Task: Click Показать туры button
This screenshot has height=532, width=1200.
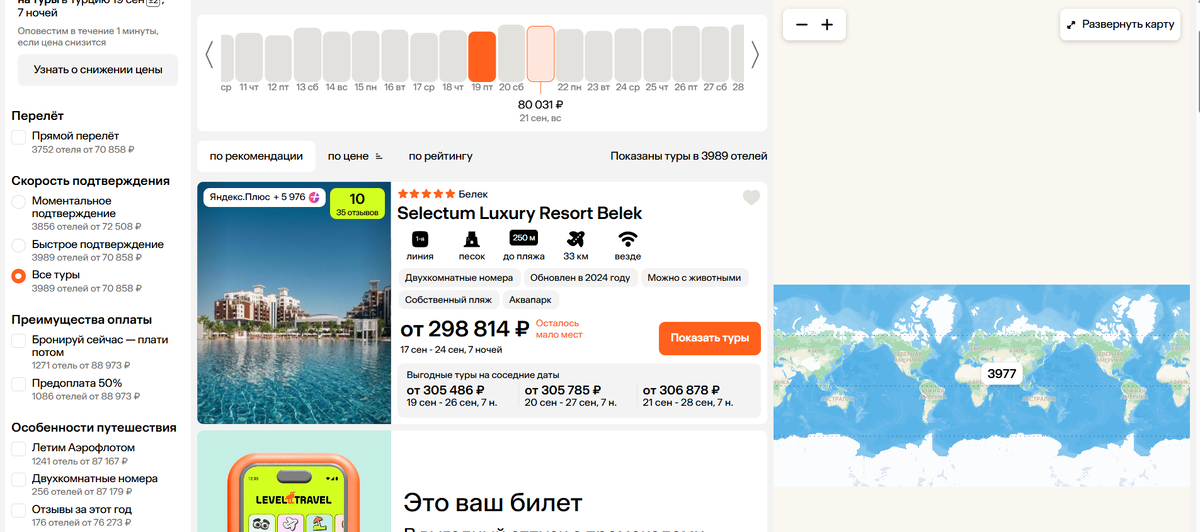Action: click(710, 338)
